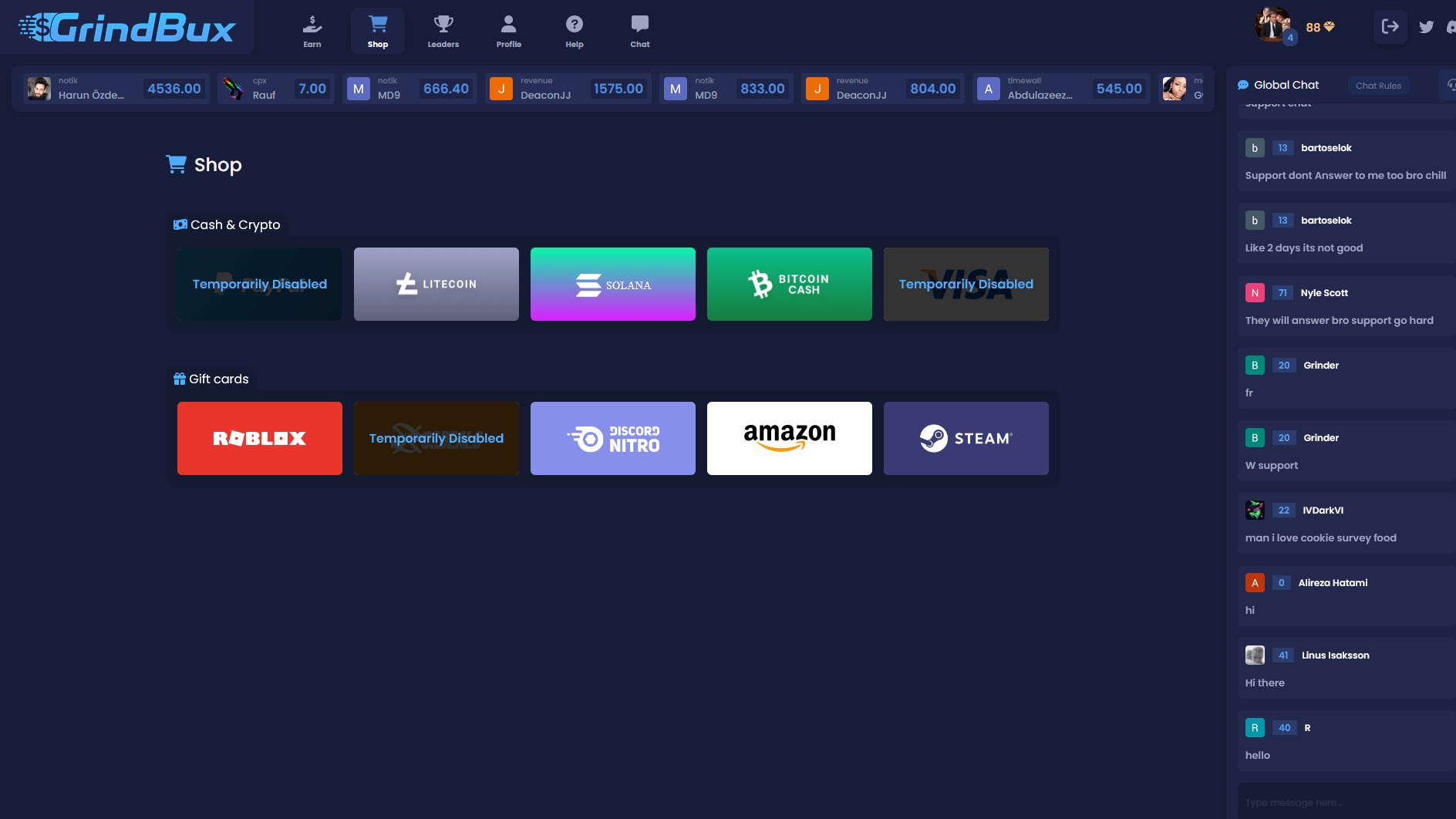Select Bitcoin Cash in Cash & Crypto
The height and width of the screenshot is (819, 1456).
tap(789, 284)
